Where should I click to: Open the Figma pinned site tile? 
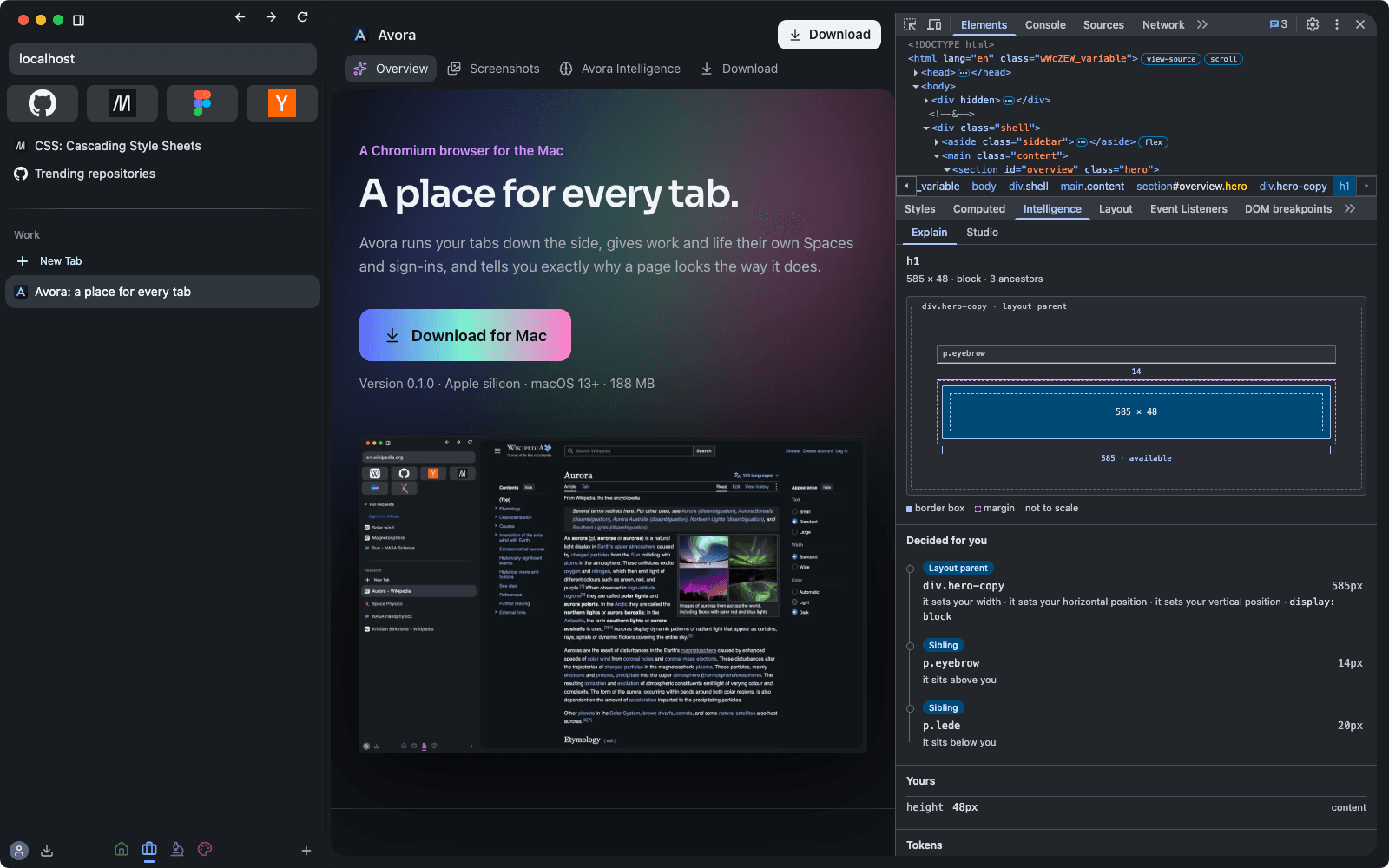pos(202,103)
